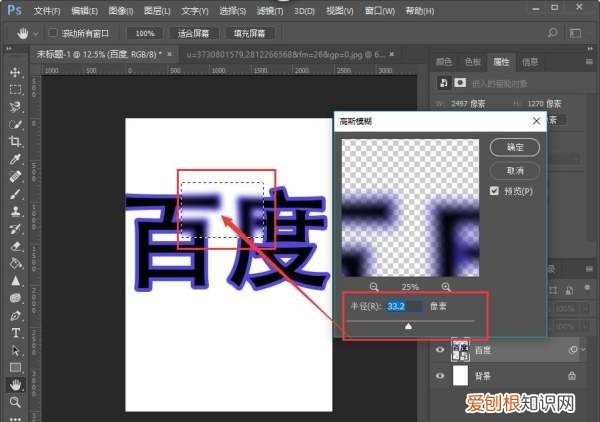This screenshot has width=600, height=422.
Task: Switch to the 信息 panel tab
Action: [x=530, y=62]
